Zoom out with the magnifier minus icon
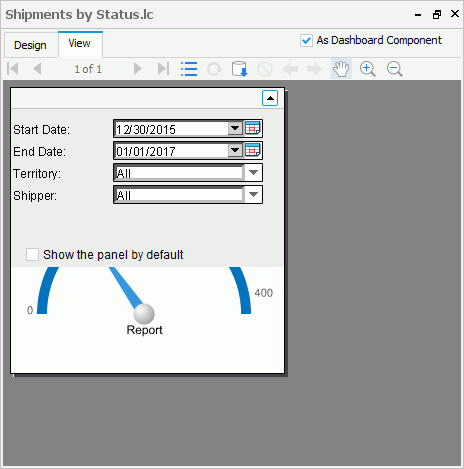This screenshot has height=469, width=464. pos(395,69)
